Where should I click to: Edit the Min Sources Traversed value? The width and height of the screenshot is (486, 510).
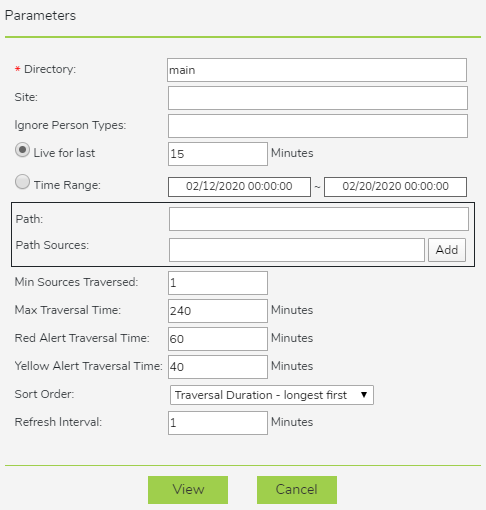click(218, 283)
